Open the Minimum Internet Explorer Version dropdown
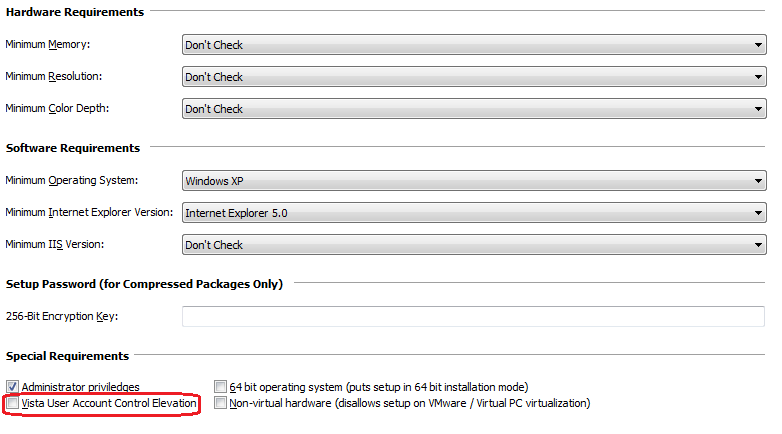 coord(474,213)
